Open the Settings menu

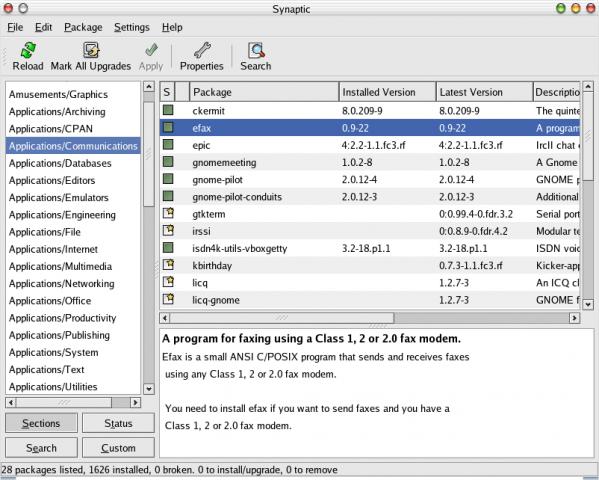(x=132, y=27)
